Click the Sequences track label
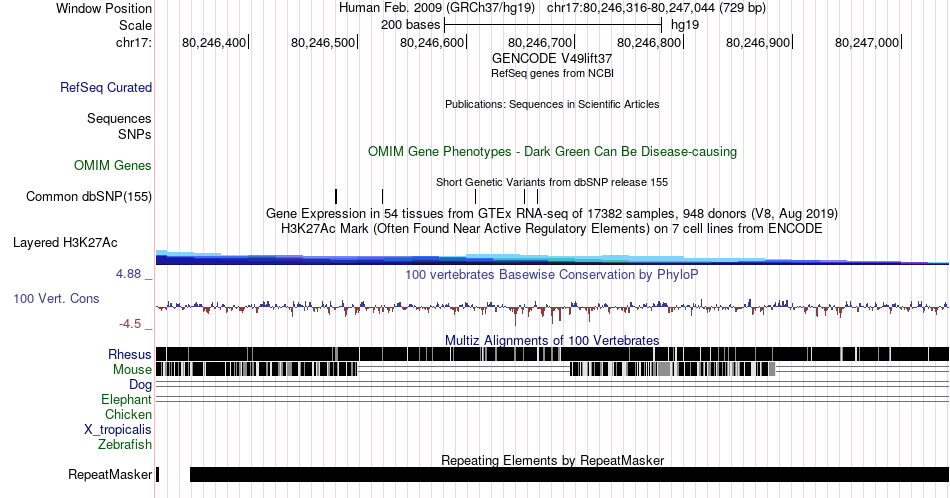The width and height of the screenshot is (950, 498). click(119, 118)
